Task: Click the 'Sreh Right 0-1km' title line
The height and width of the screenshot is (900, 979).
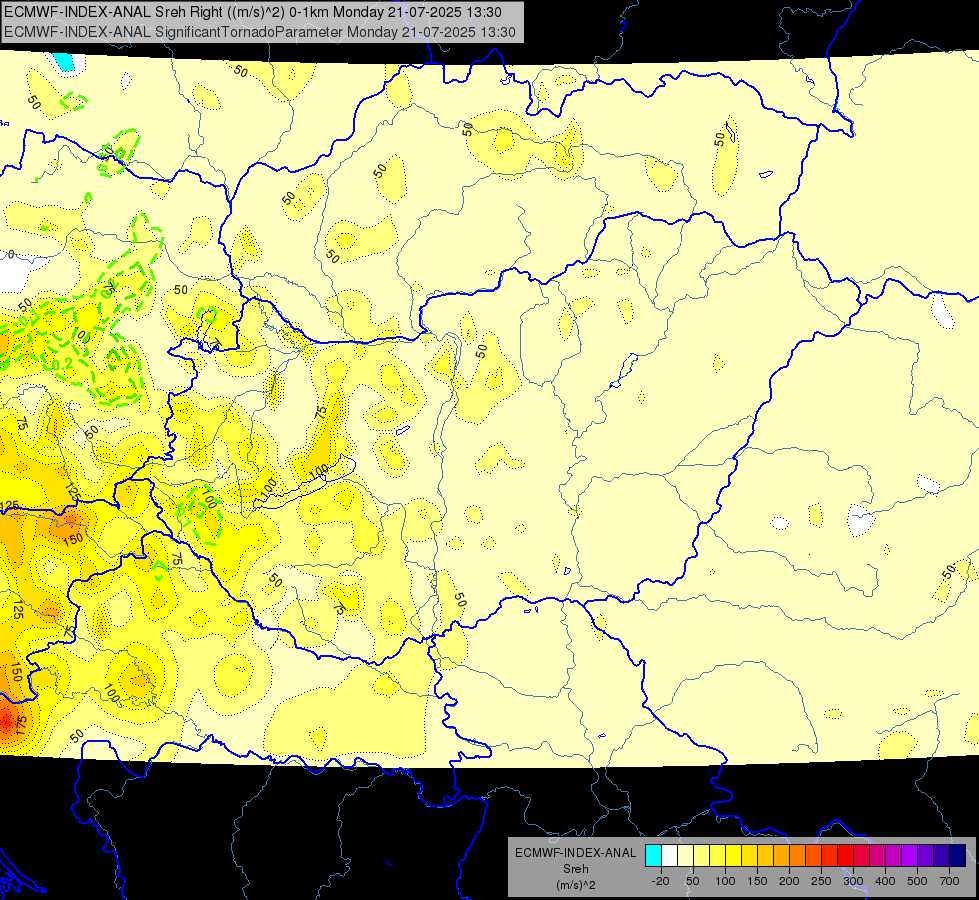Action: (x=253, y=12)
